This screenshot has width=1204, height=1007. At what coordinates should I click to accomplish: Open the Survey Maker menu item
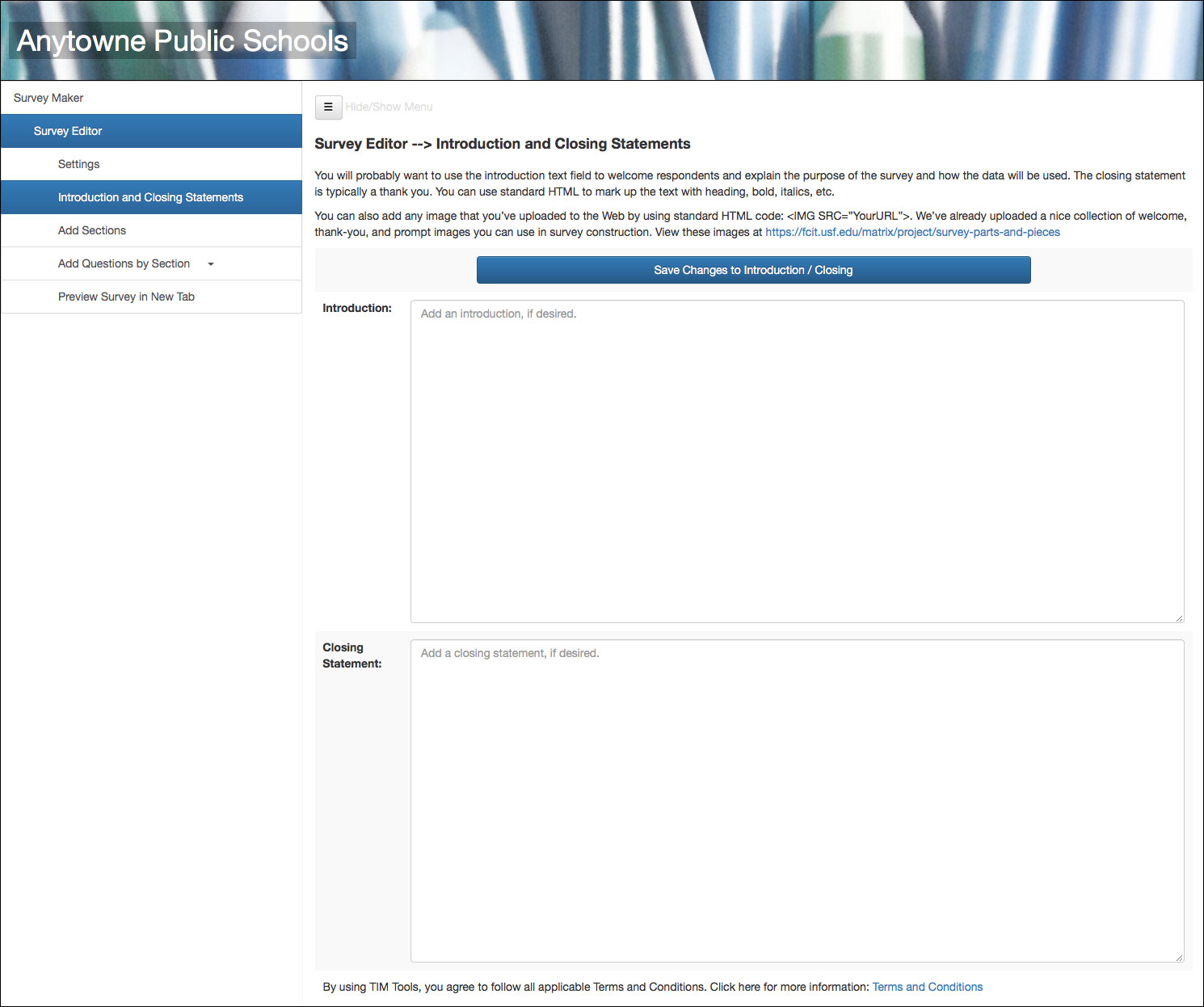(x=151, y=98)
